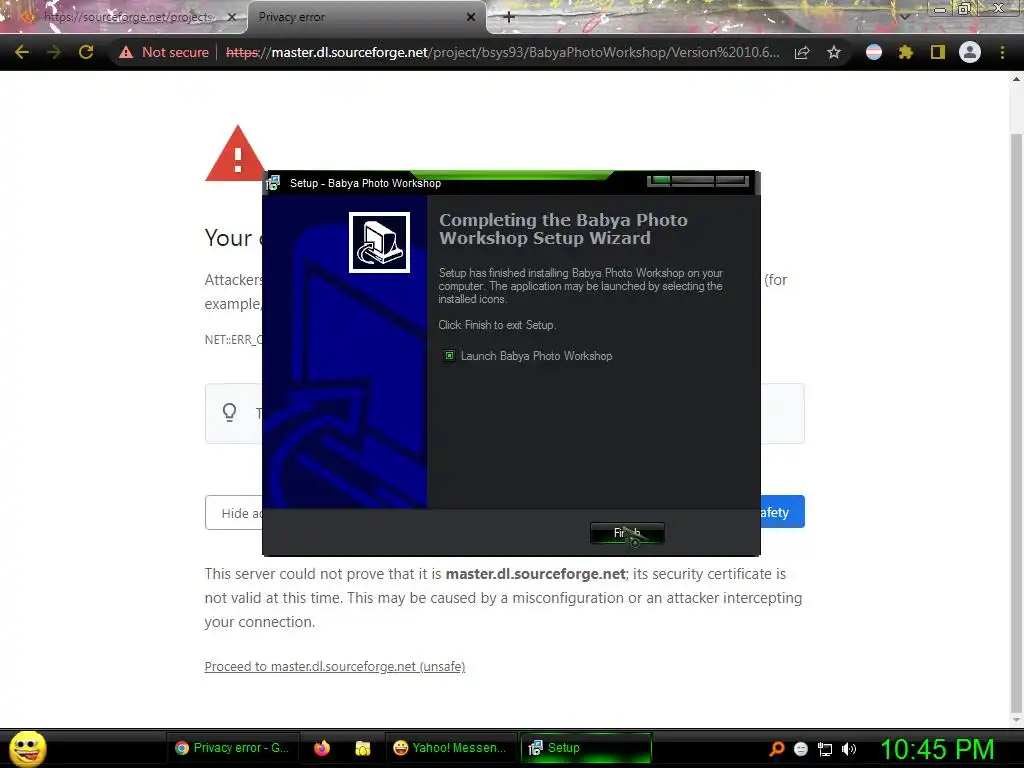This screenshot has width=1024, height=768.
Task: Click the network tray icon
Action: 825,749
